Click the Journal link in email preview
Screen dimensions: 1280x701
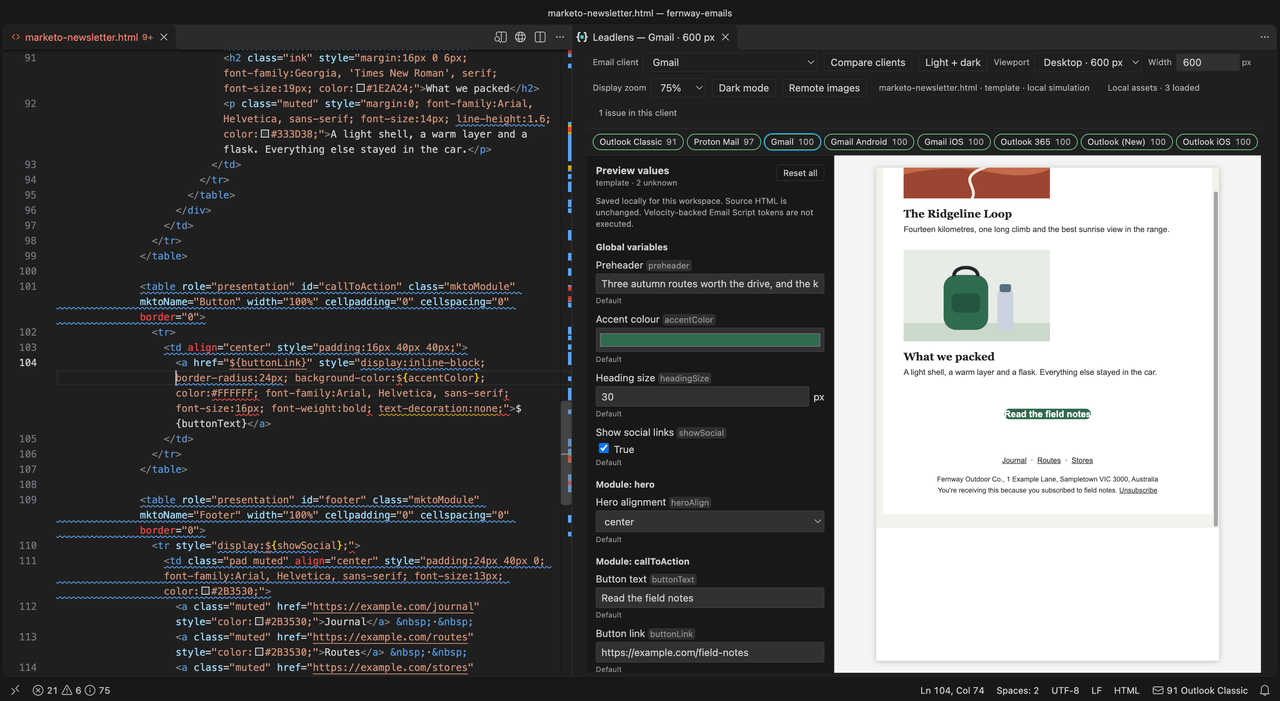1014,461
